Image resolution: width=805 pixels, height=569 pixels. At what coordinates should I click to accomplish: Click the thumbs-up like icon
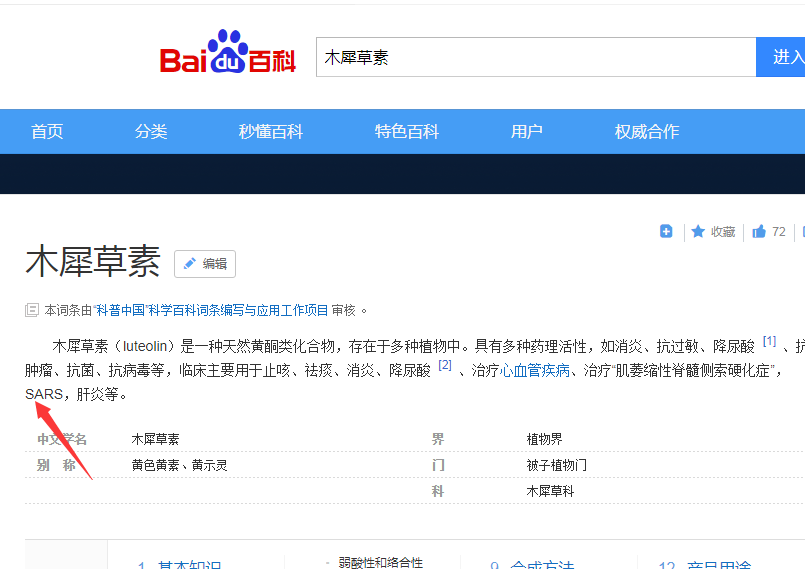click(x=759, y=232)
